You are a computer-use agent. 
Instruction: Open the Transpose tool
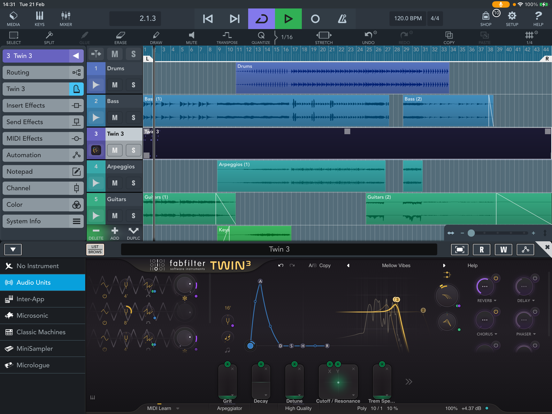pos(227,37)
